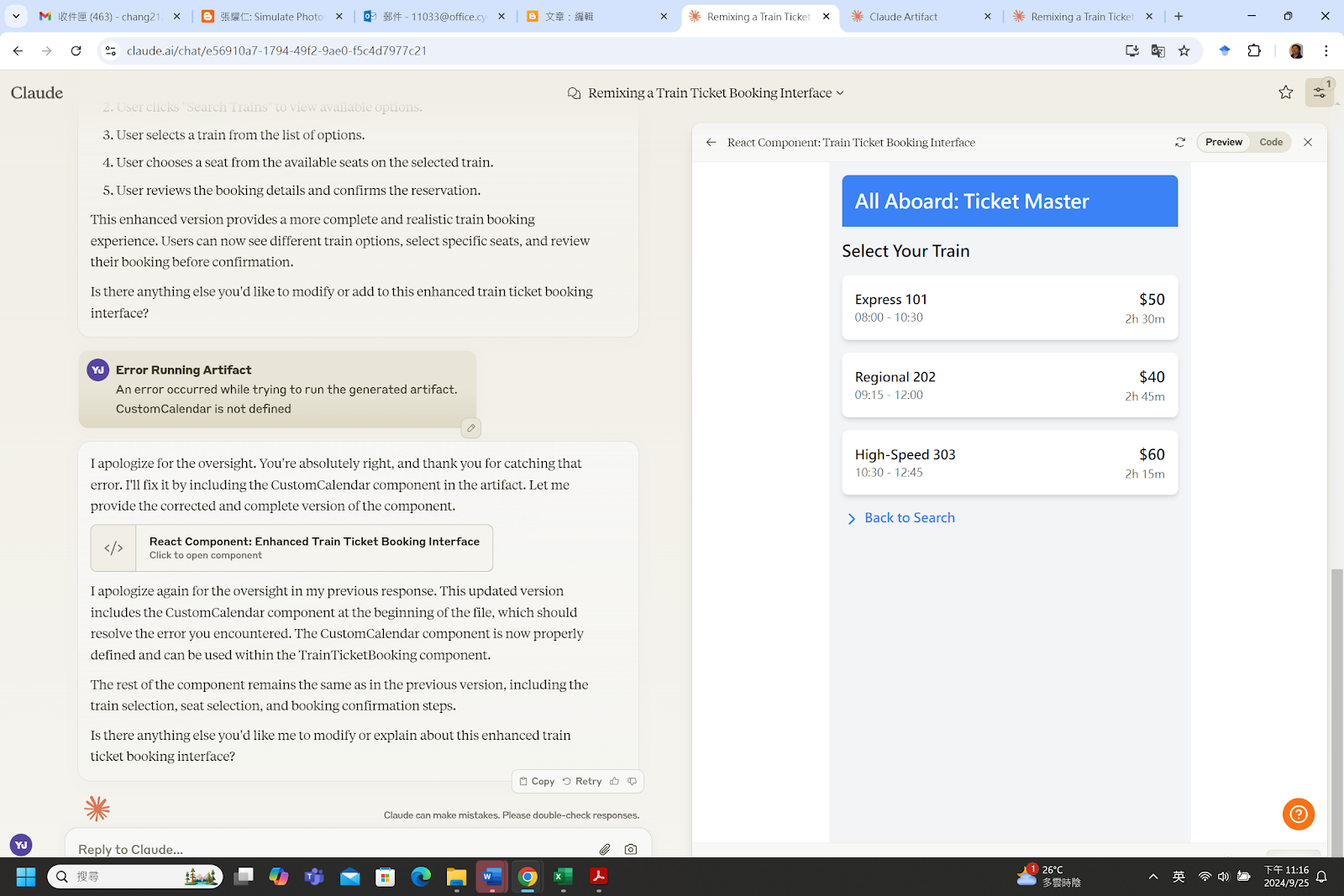Screen dimensions: 1344x896
Task: Click the thumbs down feedback icon
Action: [633, 781]
